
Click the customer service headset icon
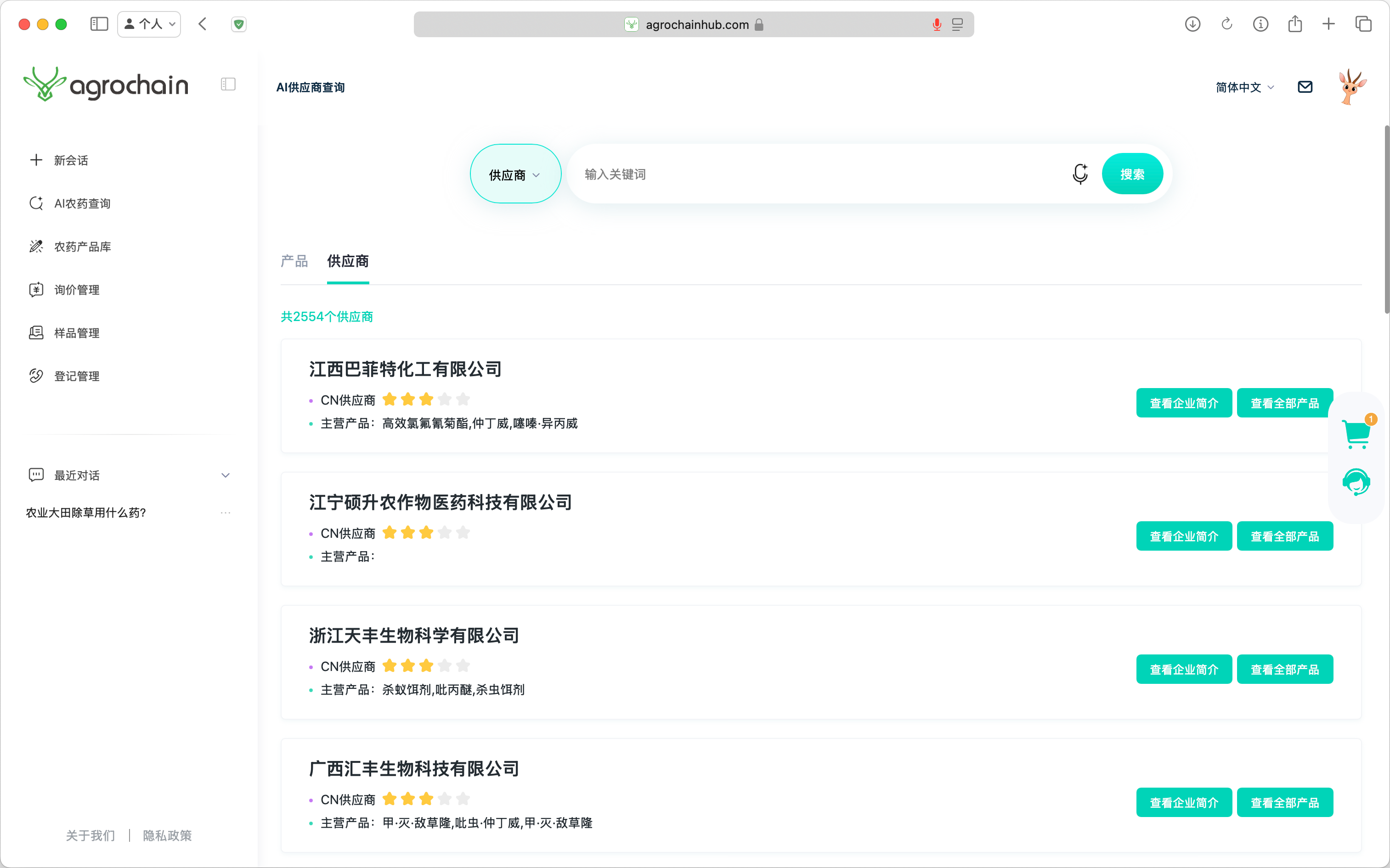pos(1356,482)
